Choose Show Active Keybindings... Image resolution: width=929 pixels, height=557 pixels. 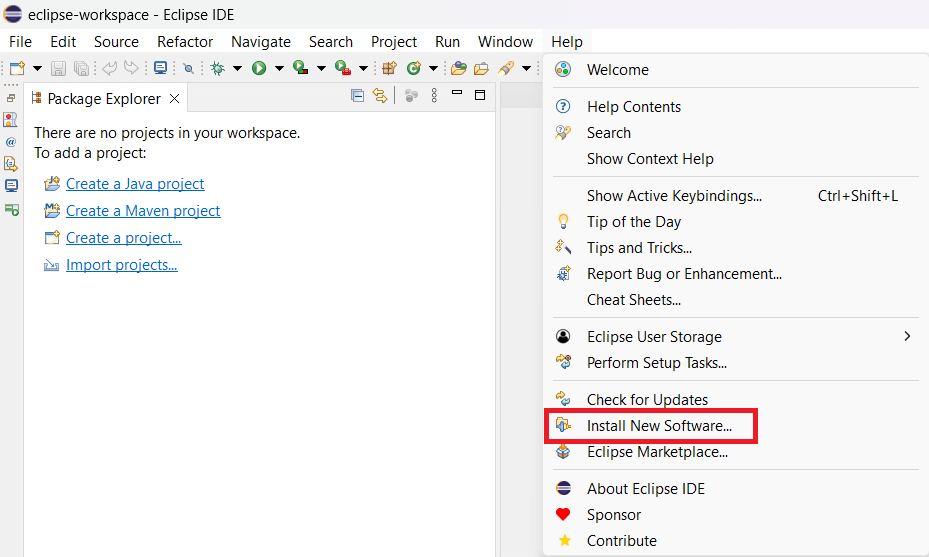pos(735,196)
